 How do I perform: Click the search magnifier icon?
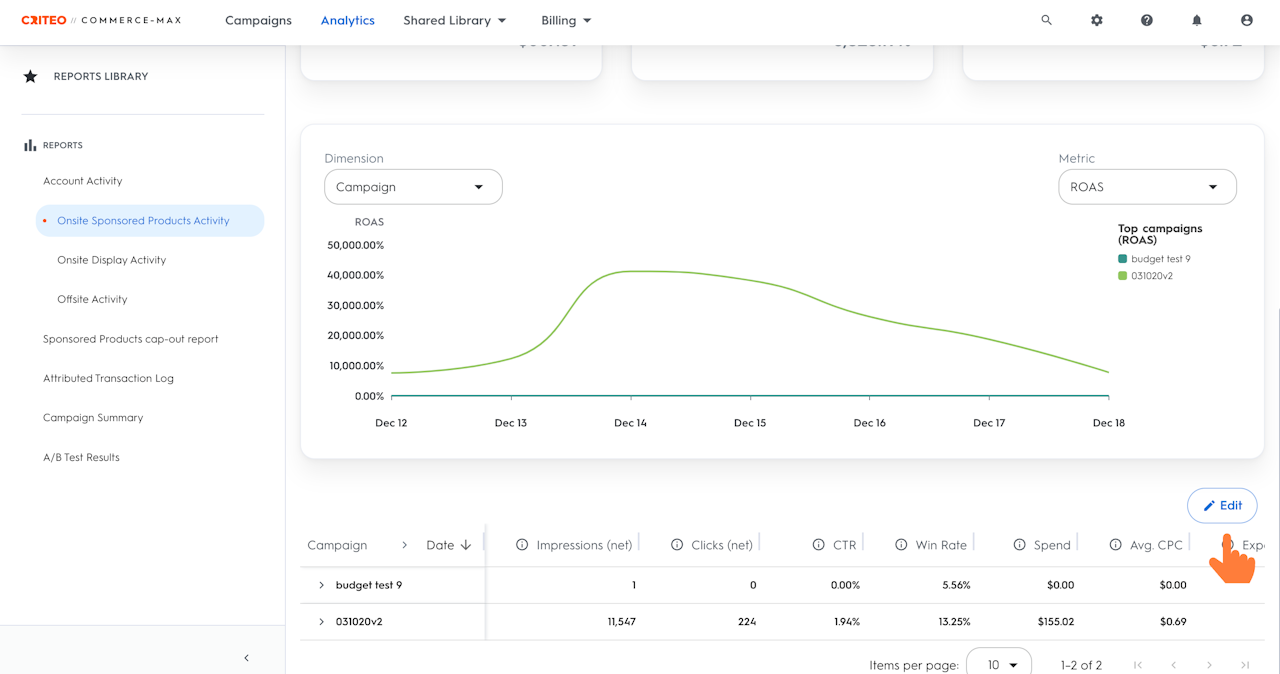(x=1046, y=20)
